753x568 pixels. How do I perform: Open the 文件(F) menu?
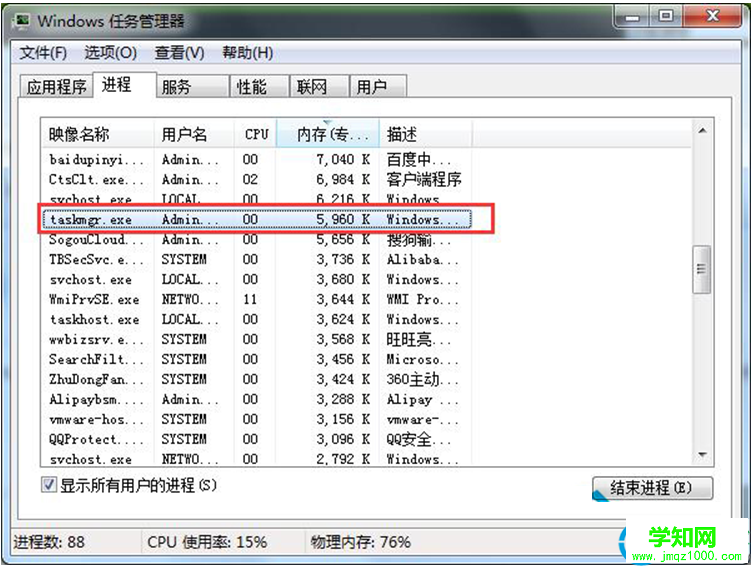click(43, 53)
